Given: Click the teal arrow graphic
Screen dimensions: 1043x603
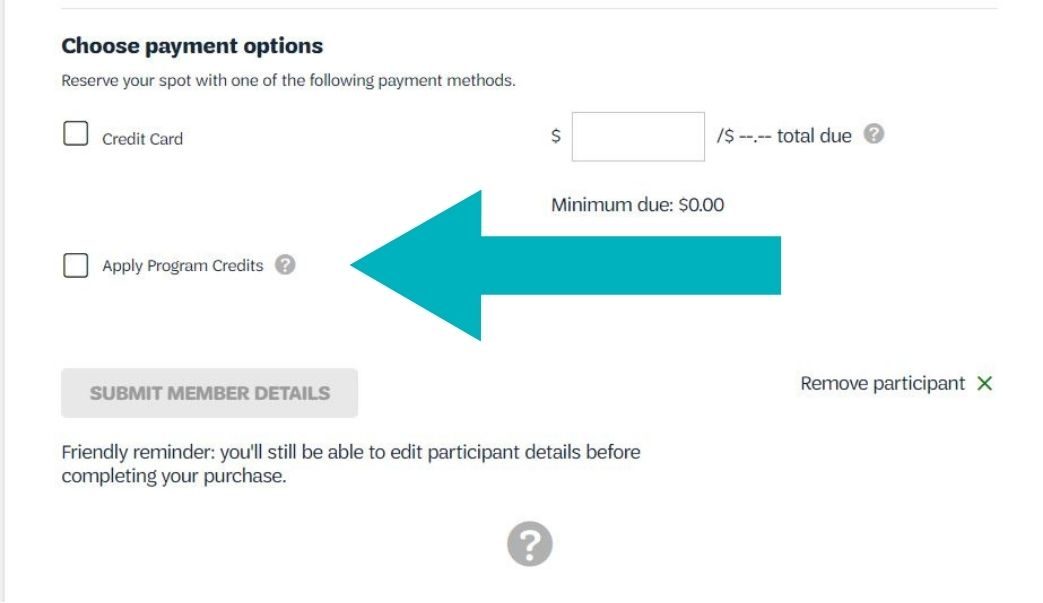Looking at the screenshot, I should [565, 265].
